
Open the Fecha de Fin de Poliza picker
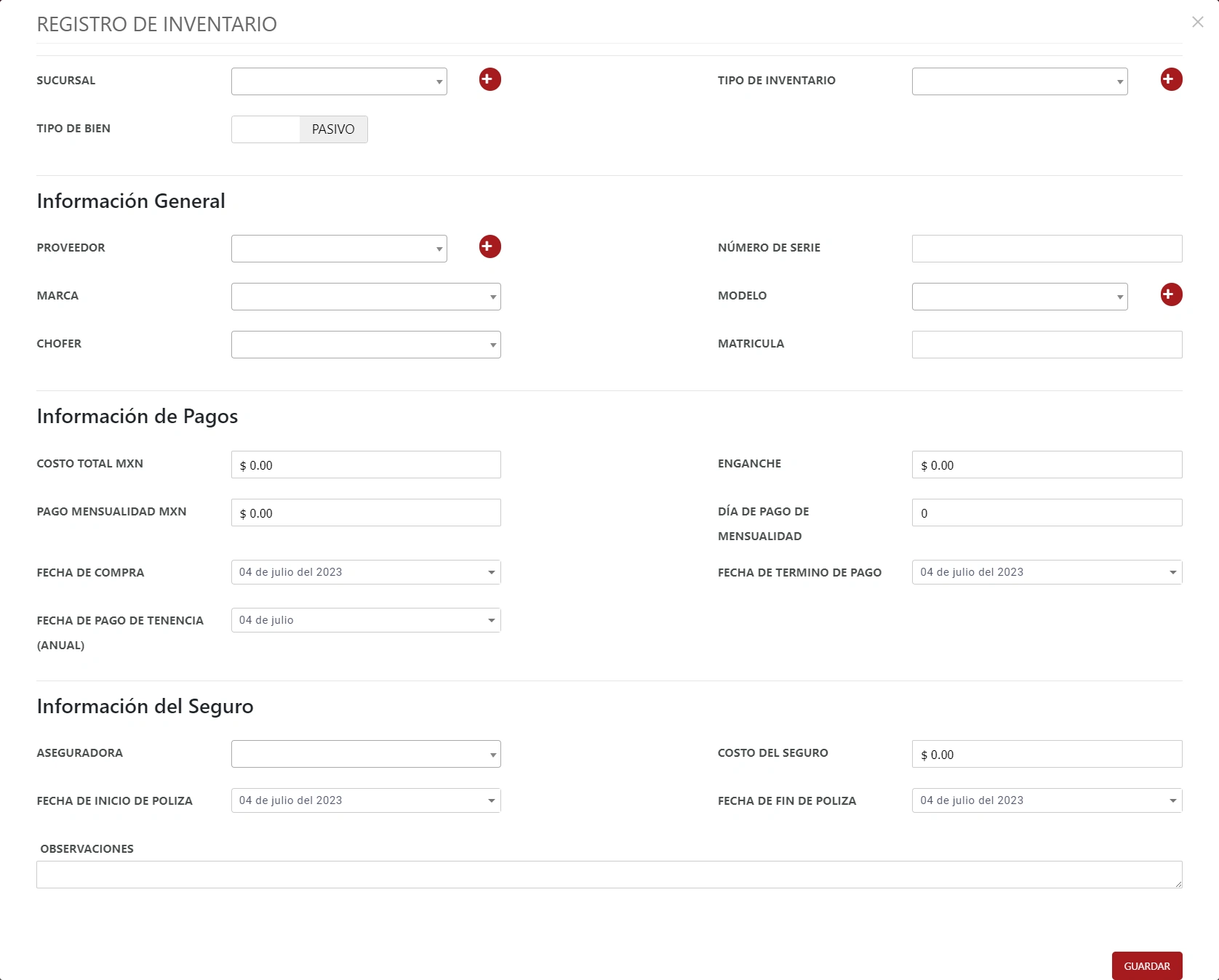[1047, 800]
